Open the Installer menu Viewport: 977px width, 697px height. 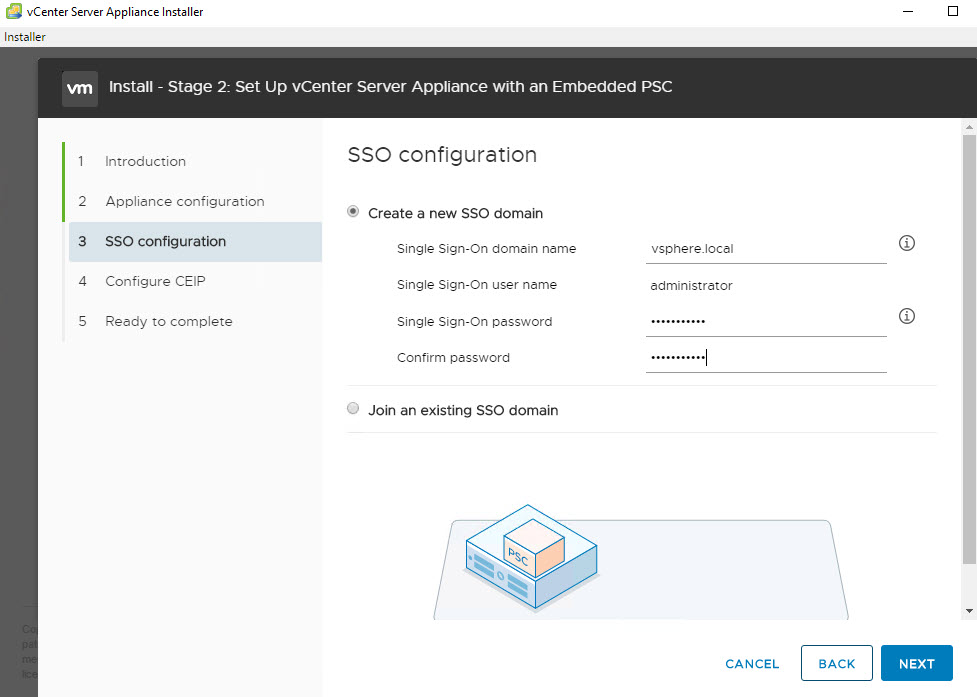[x=25, y=37]
